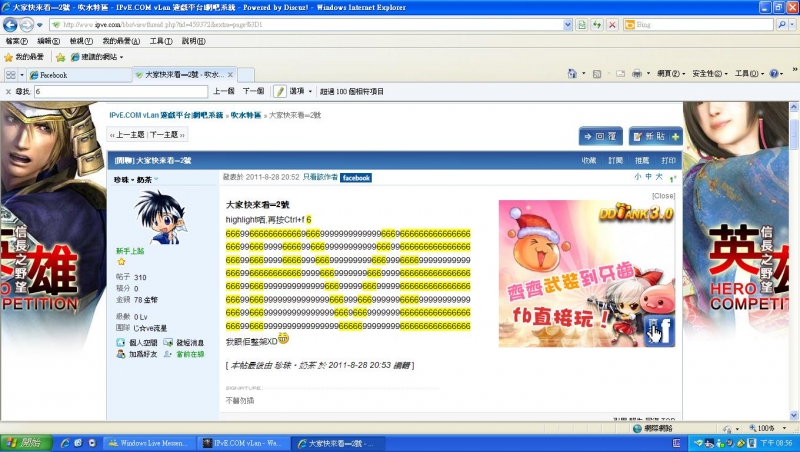Refresh the page with the green arrows icon
The width and height of the screenshot is (800, 452).
(597, 24)
